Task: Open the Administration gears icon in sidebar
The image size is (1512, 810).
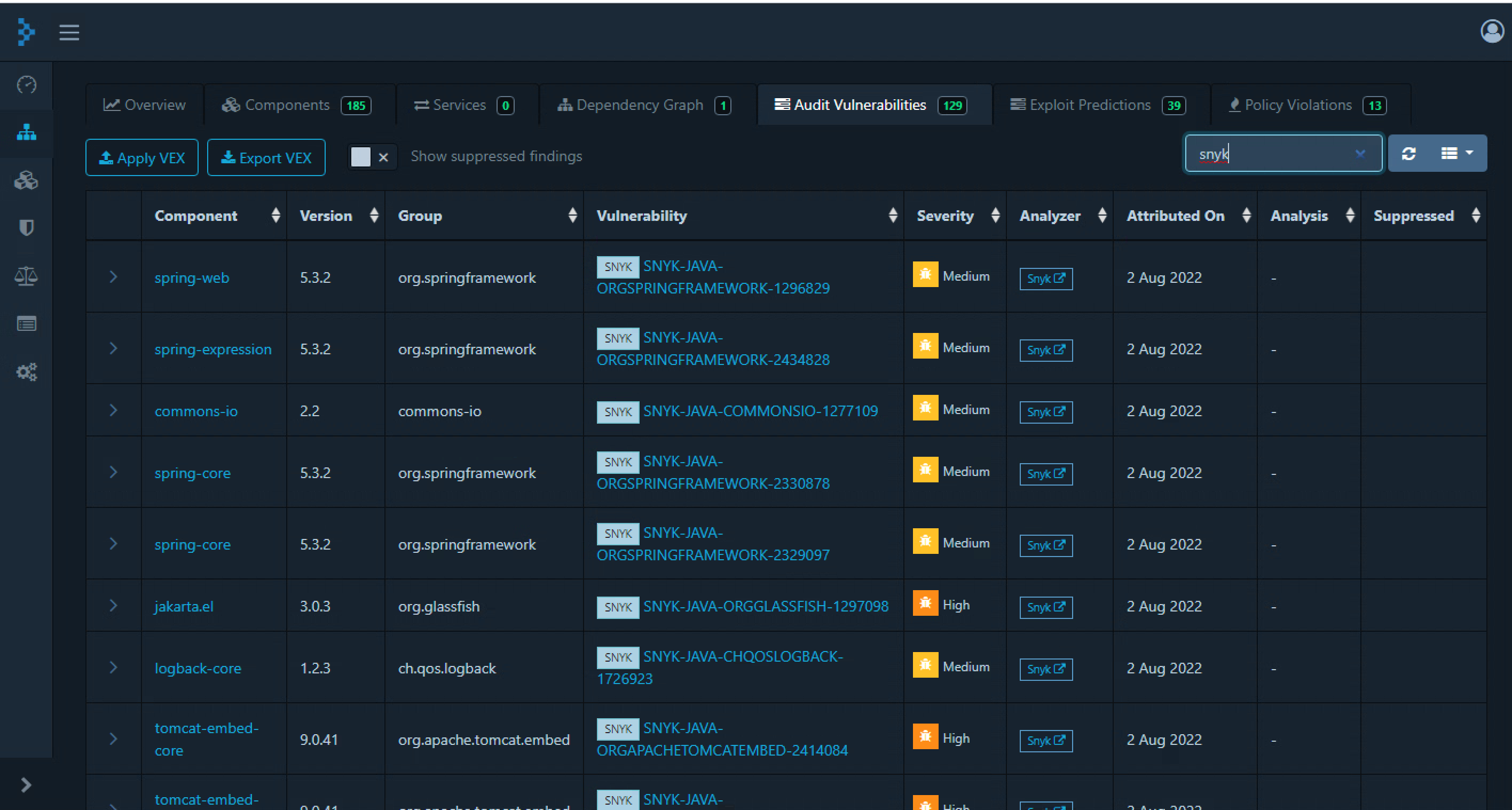Action: [26, 372]
